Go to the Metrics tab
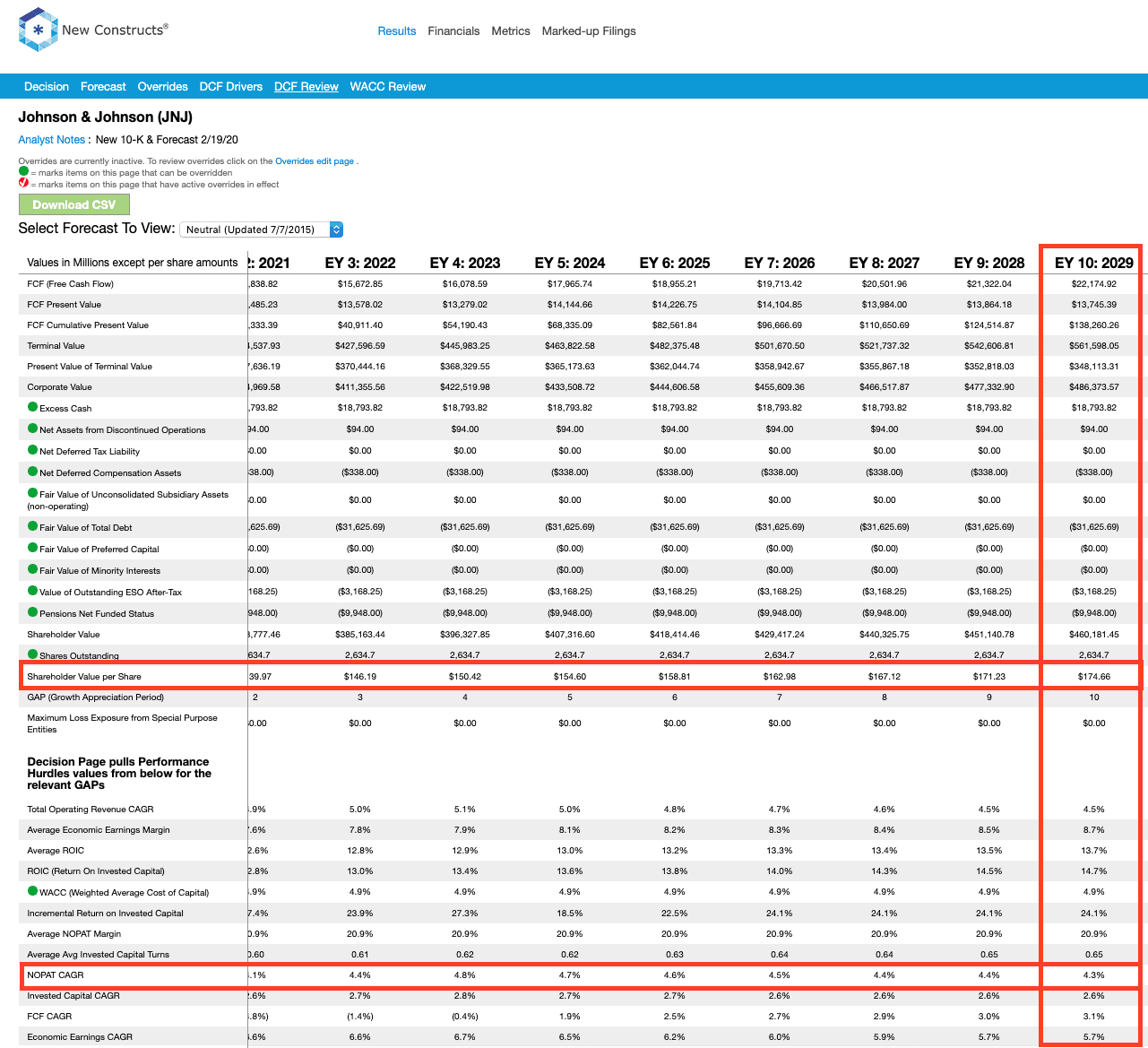Viewport: 1148px width, 1048px height. point(511,30)
